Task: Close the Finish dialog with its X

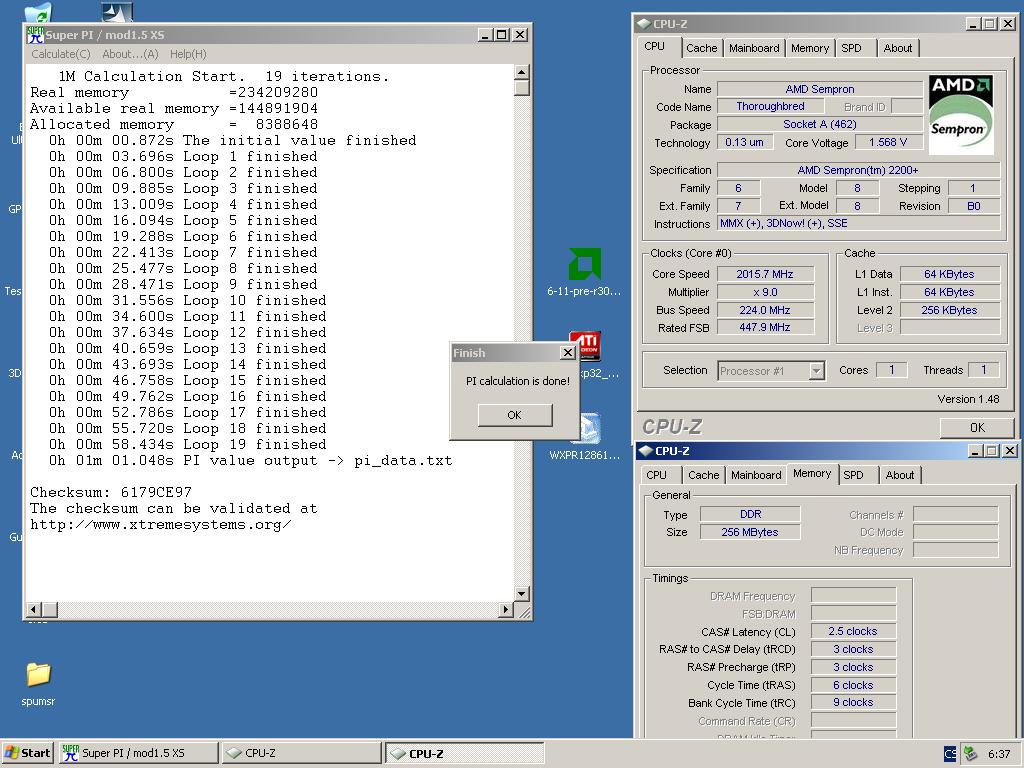Action: click(568, 353)
